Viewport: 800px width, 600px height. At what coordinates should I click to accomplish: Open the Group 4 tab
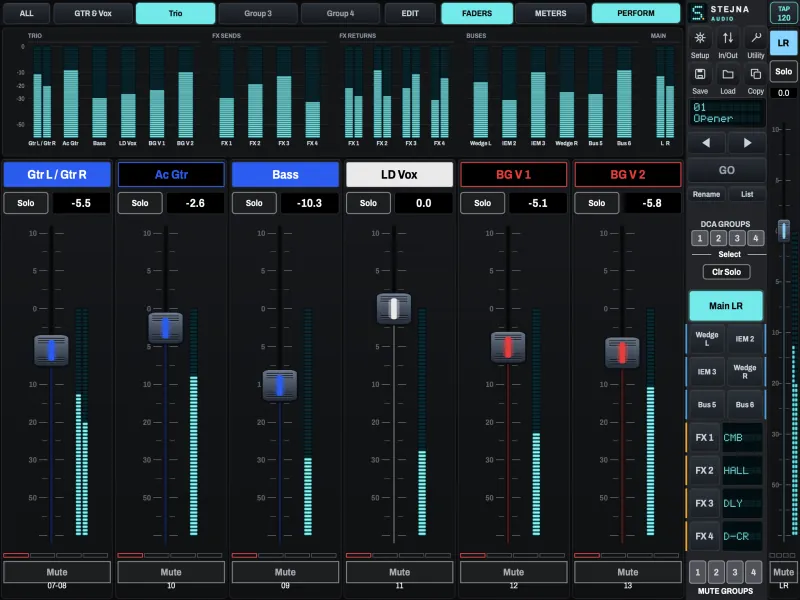341,13
